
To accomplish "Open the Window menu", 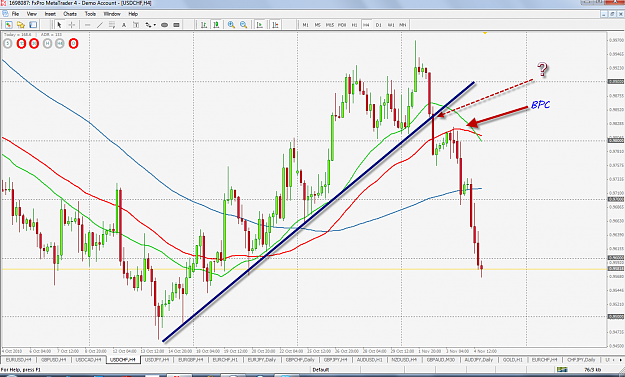I will tap(112, 14).
